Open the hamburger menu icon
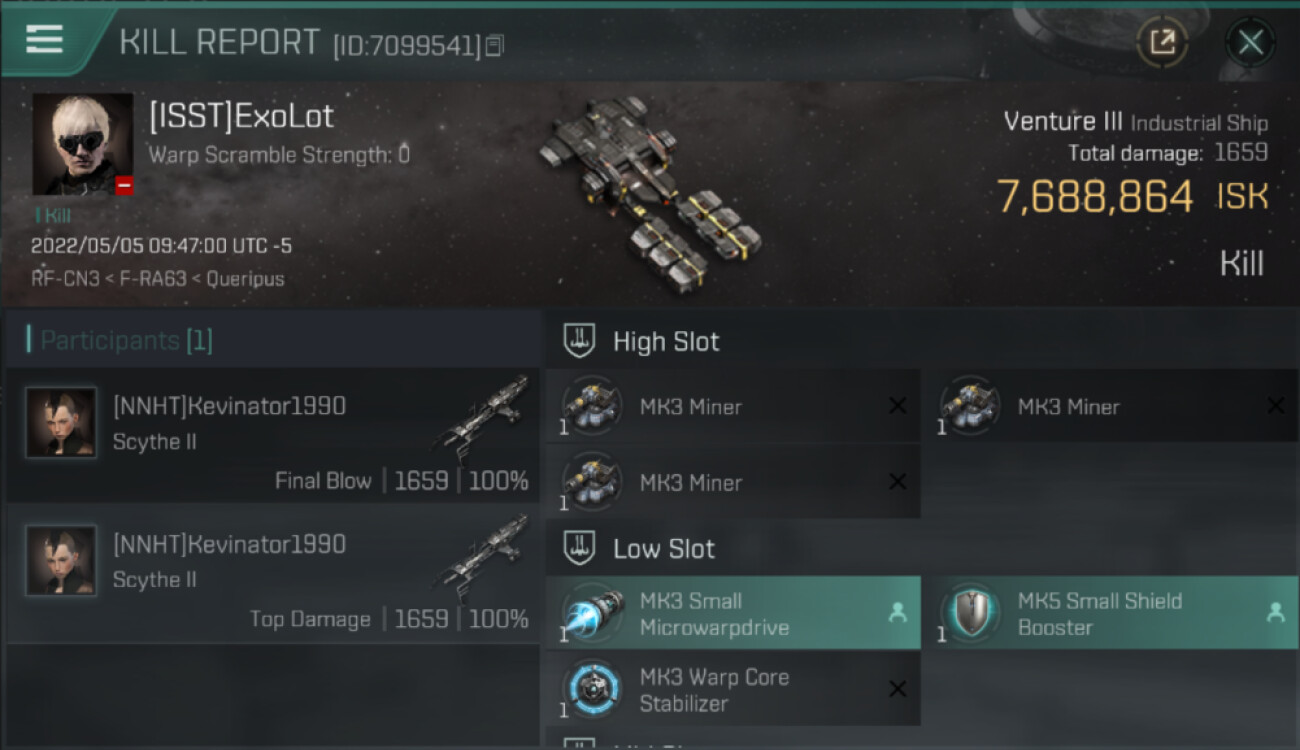Image resolution: width=1300 pixels, height=750 pixels. (44, 39)
